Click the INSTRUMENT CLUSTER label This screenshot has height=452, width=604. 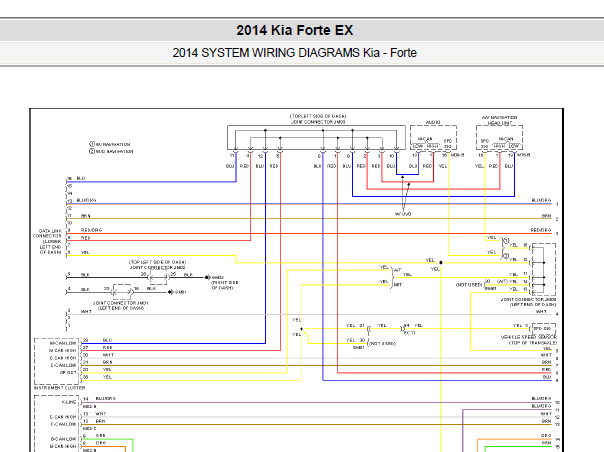[x=59, y=388]
